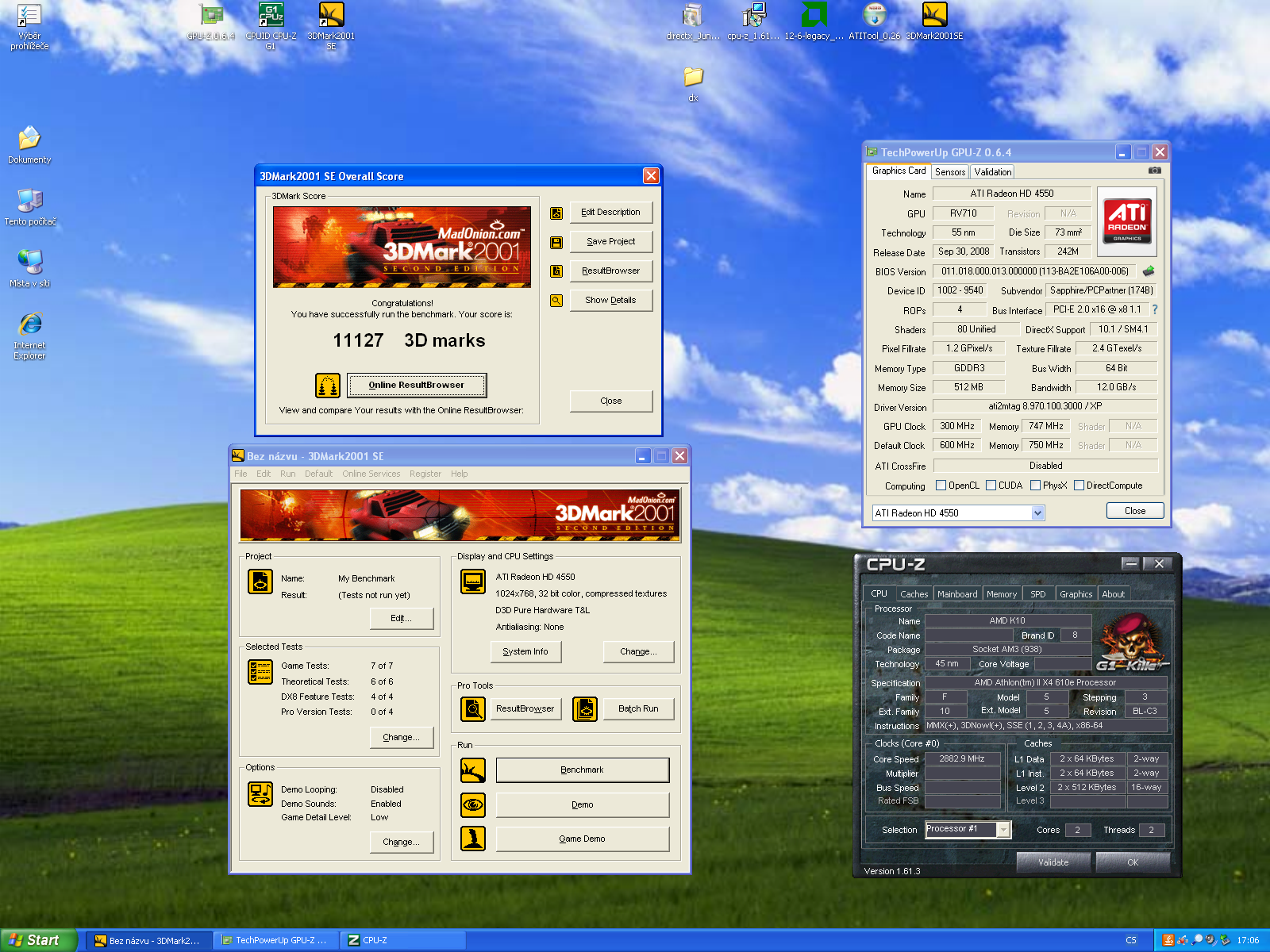Open the Dokumenty folder icon

29,145
